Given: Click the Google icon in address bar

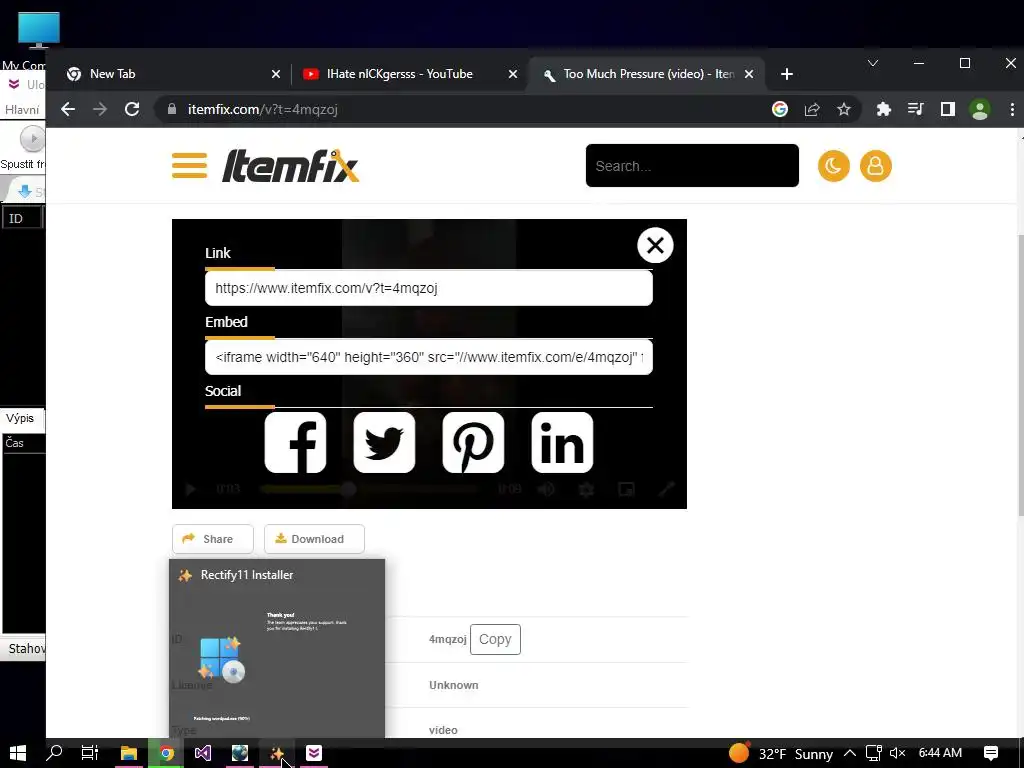Looking at the screenshot, I should pos(780,109).
